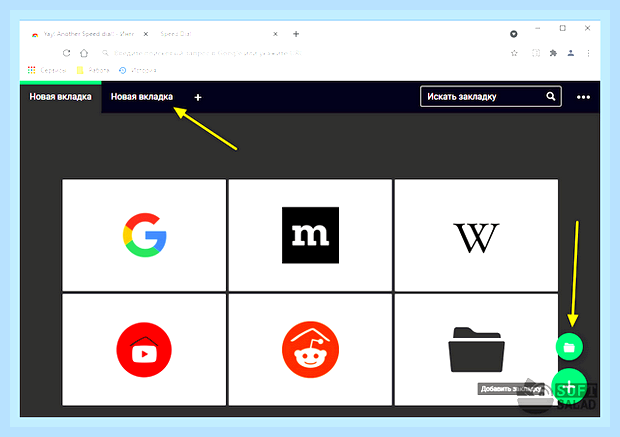Open the Wikipedia speed dial tile
Image resolution: width=620 pixels, height=437 pixels.
click(x=476, y=235)
